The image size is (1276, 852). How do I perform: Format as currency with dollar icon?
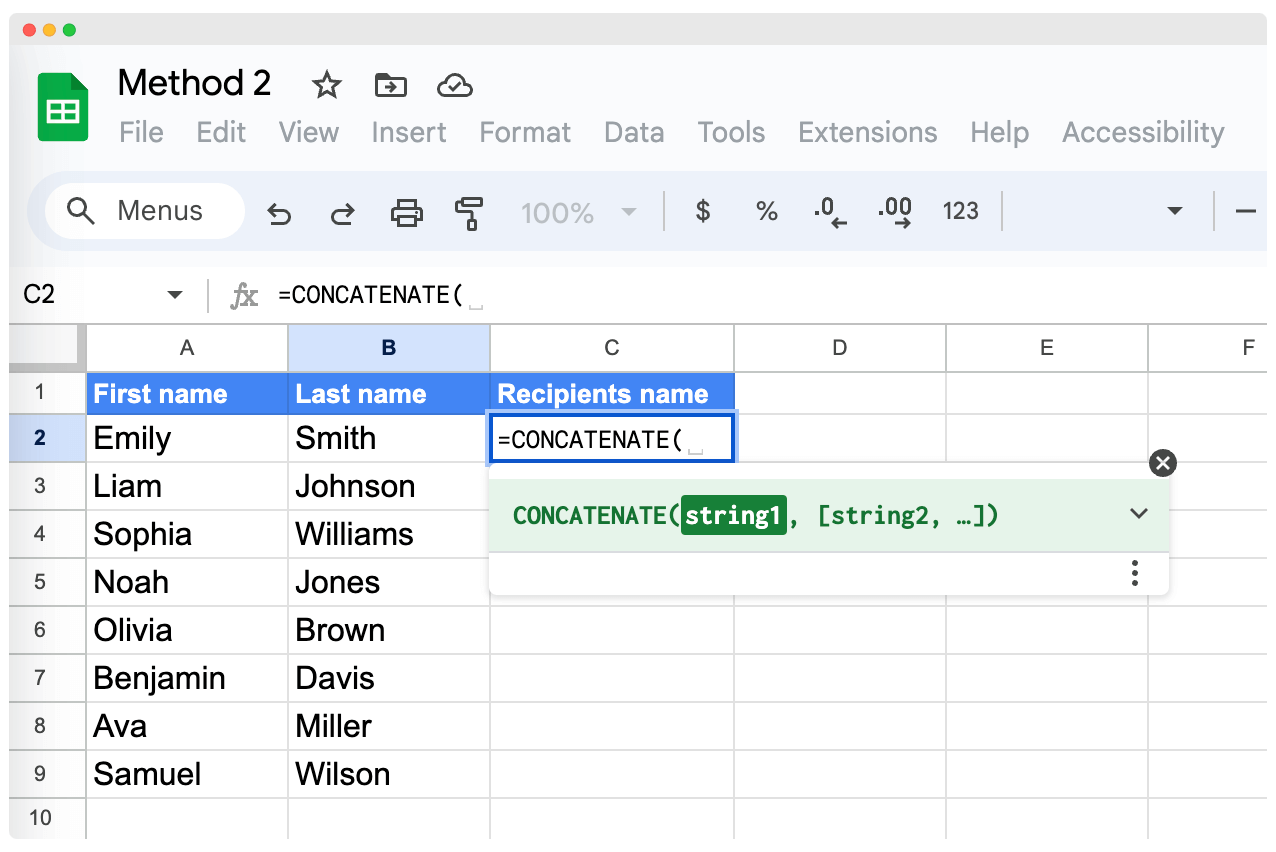(703, 211)
